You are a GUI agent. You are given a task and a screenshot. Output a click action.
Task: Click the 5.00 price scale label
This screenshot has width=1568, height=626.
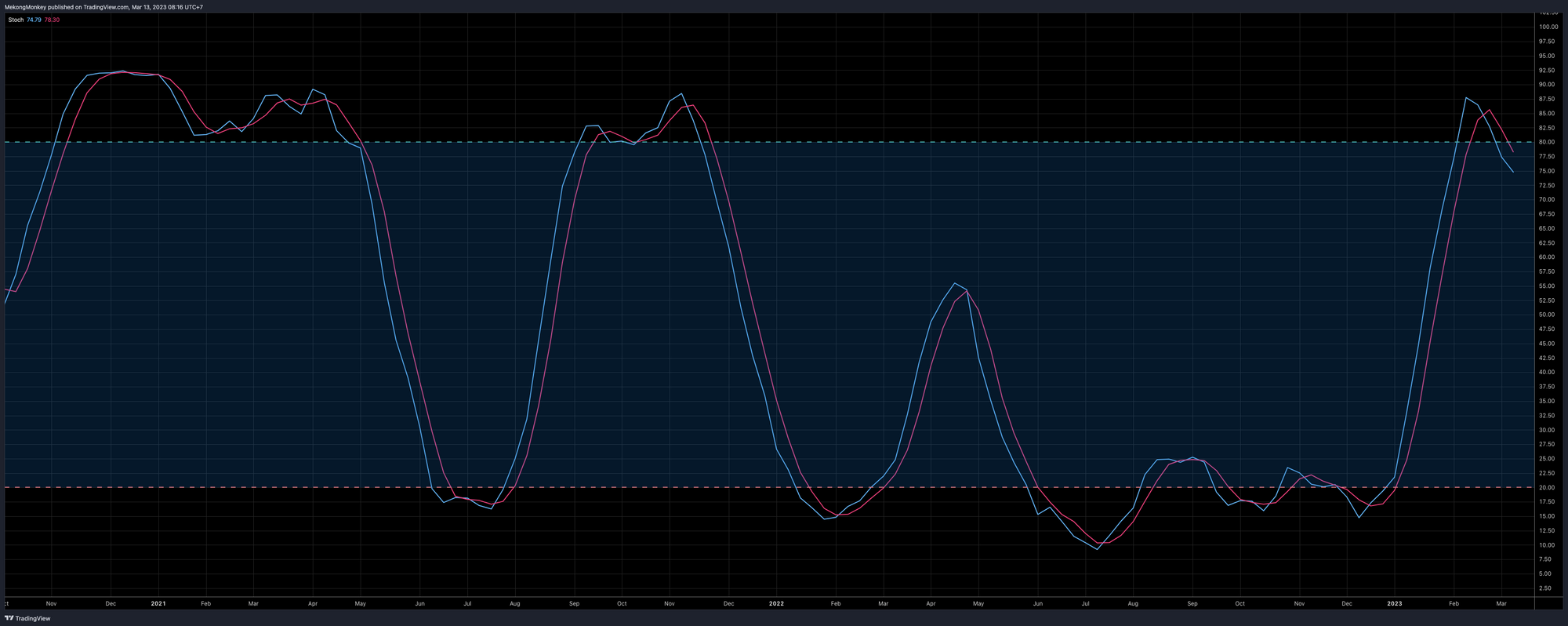coord(1545,573)
